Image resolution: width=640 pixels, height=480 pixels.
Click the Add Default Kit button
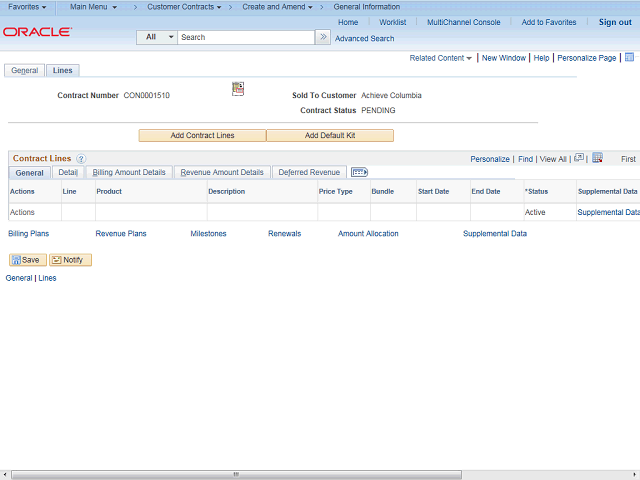(x=330, y=136)
